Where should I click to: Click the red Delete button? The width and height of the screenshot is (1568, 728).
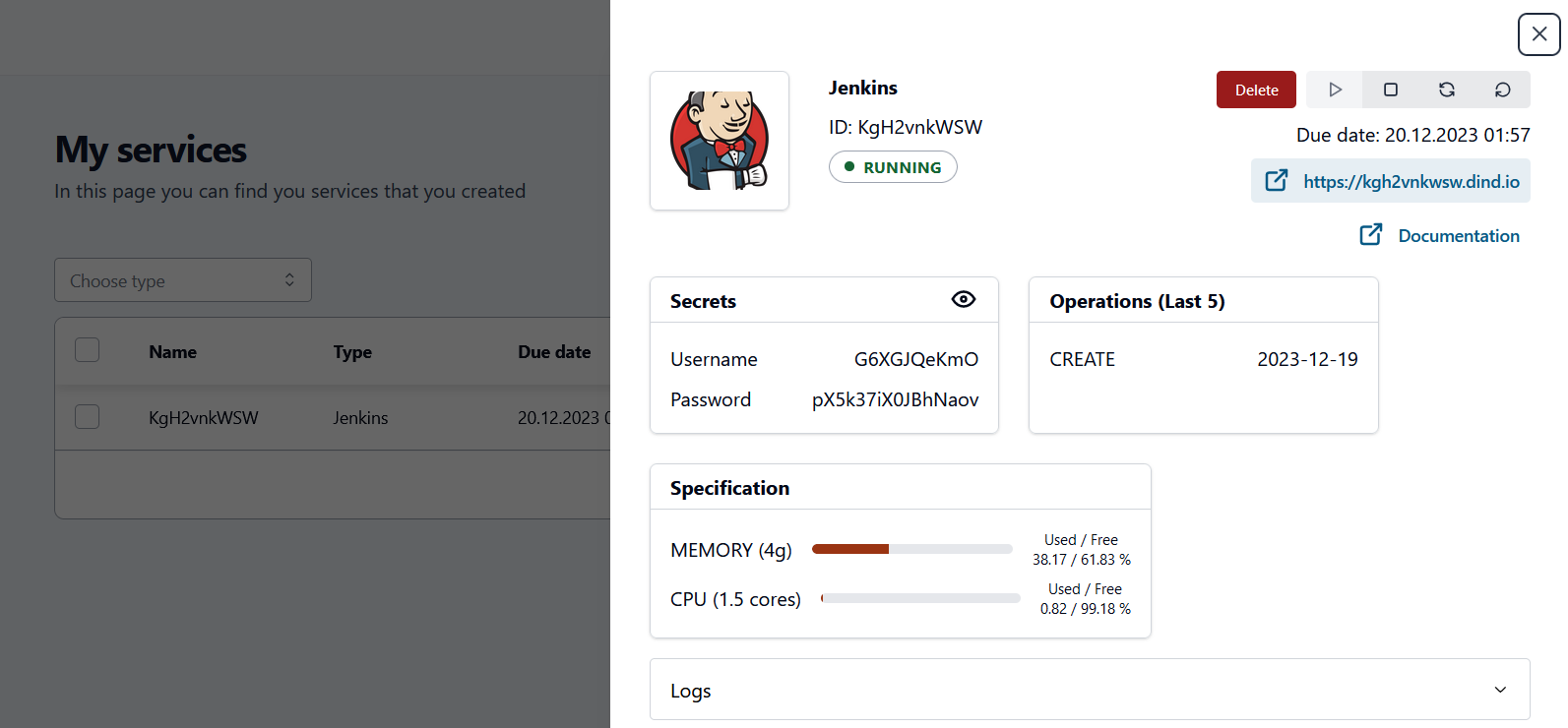coord(1256,90)
